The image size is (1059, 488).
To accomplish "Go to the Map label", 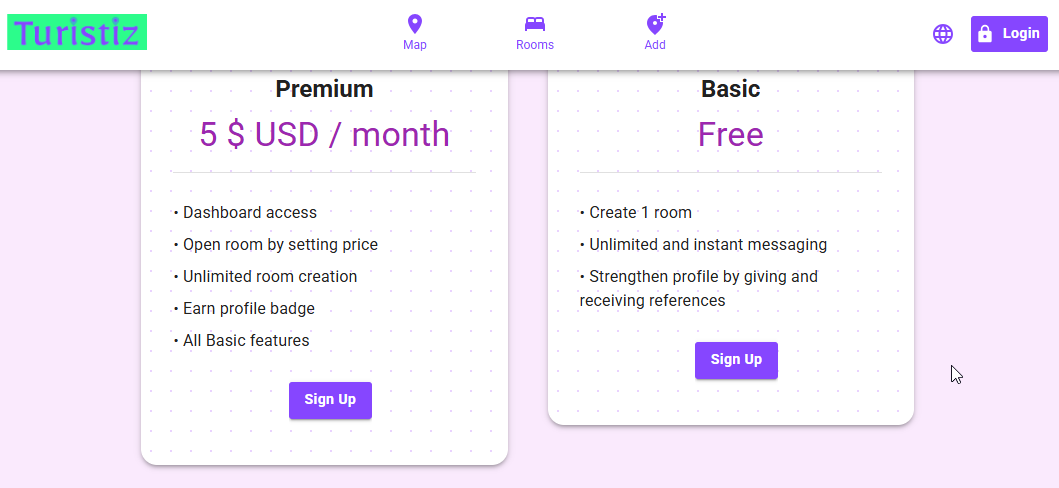I will pyautogui.click(x=415, y=45).
